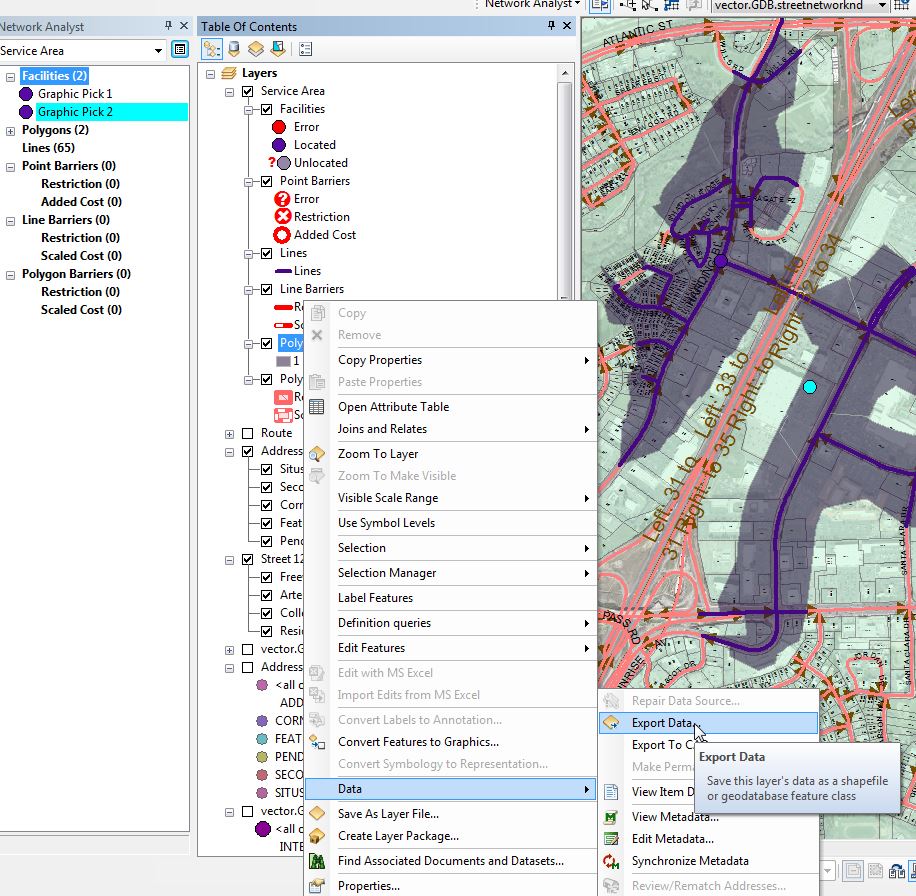Switch to List By Source view
The width and height of the screenshot is (916, 896).
click(234, 48)
